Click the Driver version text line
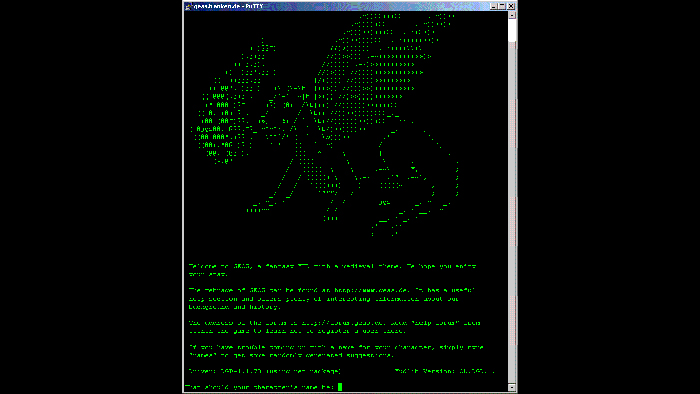Screen dimensions: 700x394 click(x=264, y=371)
